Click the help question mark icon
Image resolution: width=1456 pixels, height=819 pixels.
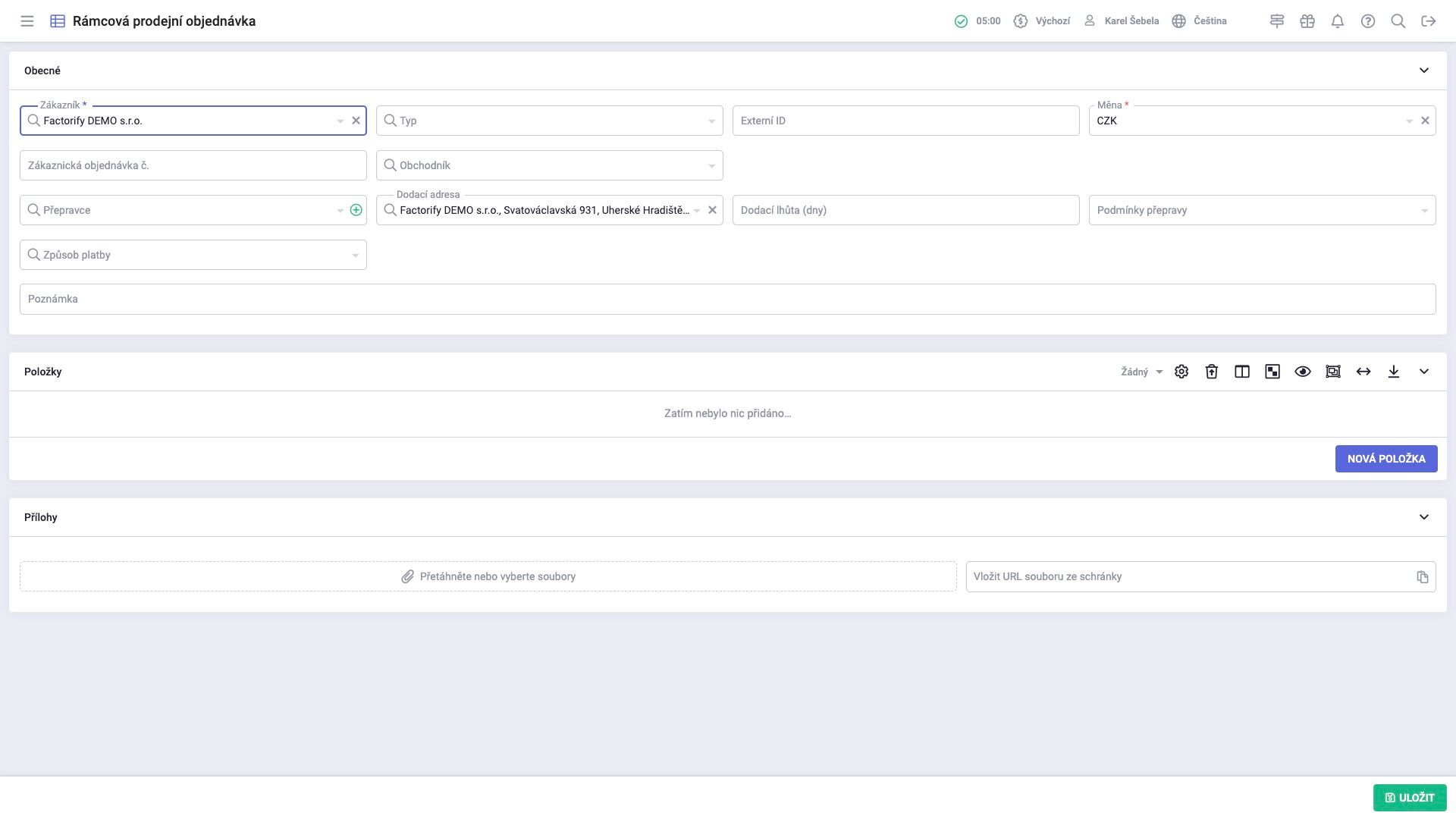pos(1368,21)
